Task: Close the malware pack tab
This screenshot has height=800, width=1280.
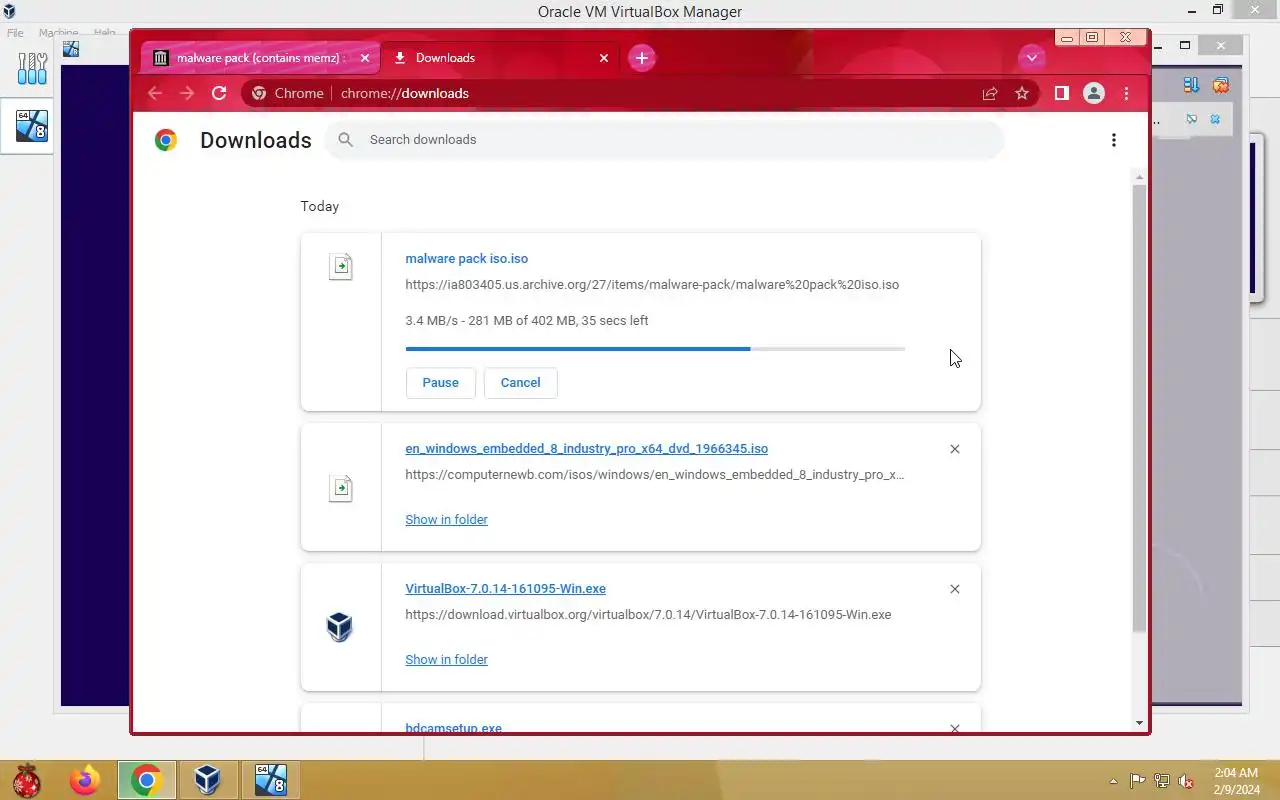Action: (x=365, y=58)
